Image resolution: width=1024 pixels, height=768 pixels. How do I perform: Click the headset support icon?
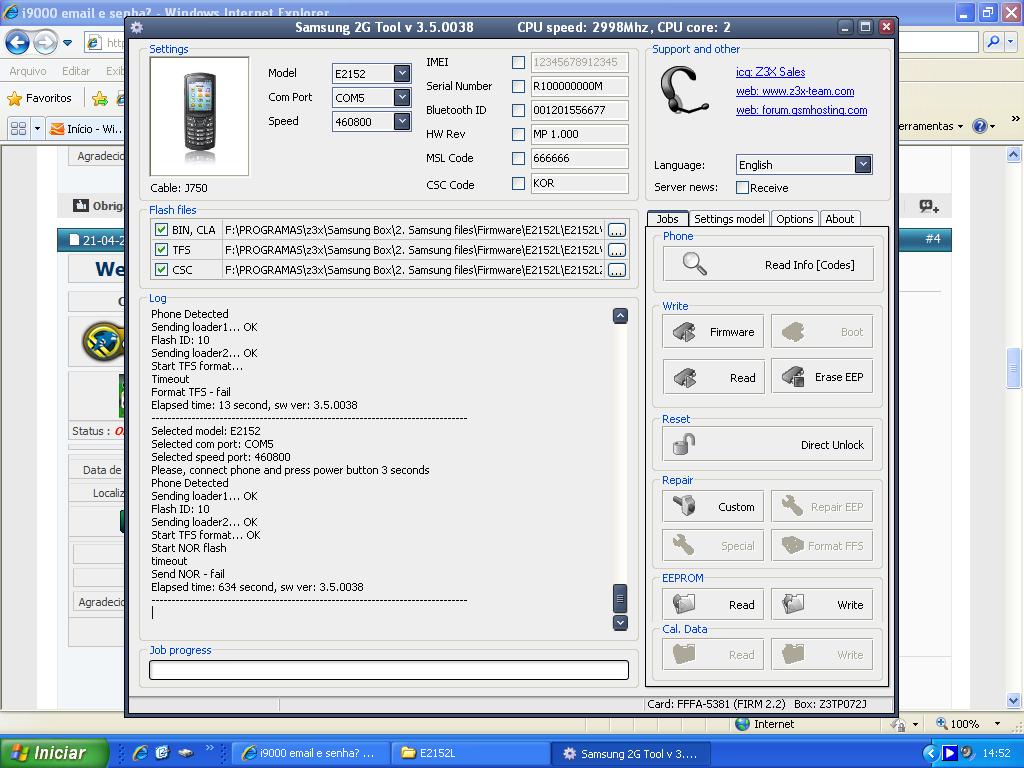point(684,91)
